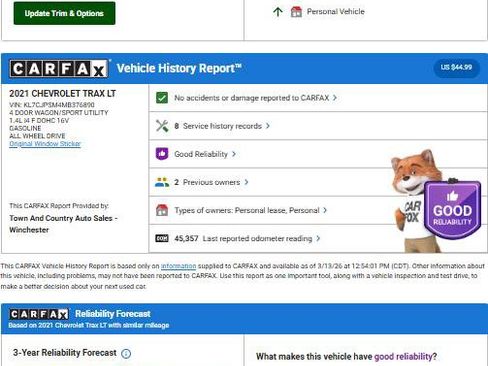Image resolution: width=488 pixels, height=366 pixels.
Task: Click the purple good reliability words
Action: tap(403, 357)
